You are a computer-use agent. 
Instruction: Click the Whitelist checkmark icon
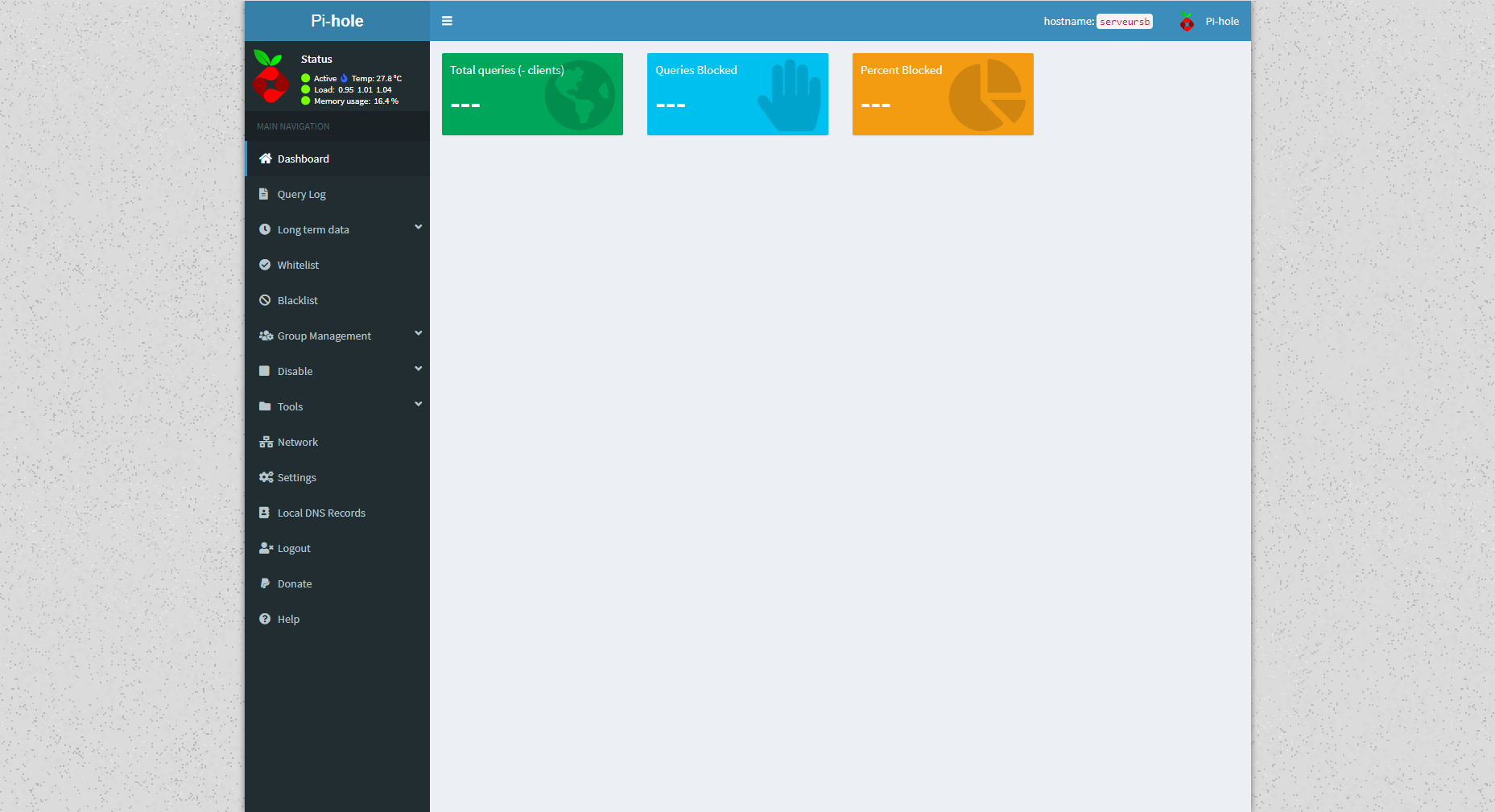click(x=266, y=265)
